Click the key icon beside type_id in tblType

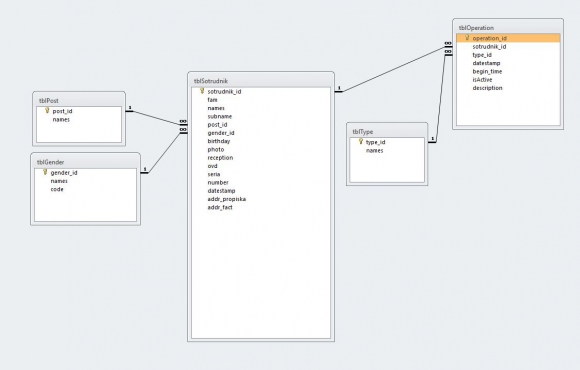coord(361,141)
